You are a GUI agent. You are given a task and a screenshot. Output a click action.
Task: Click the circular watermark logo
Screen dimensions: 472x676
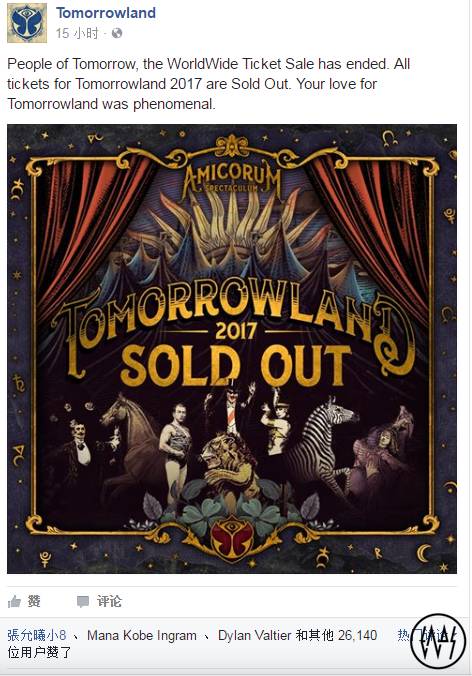(438, 641)
